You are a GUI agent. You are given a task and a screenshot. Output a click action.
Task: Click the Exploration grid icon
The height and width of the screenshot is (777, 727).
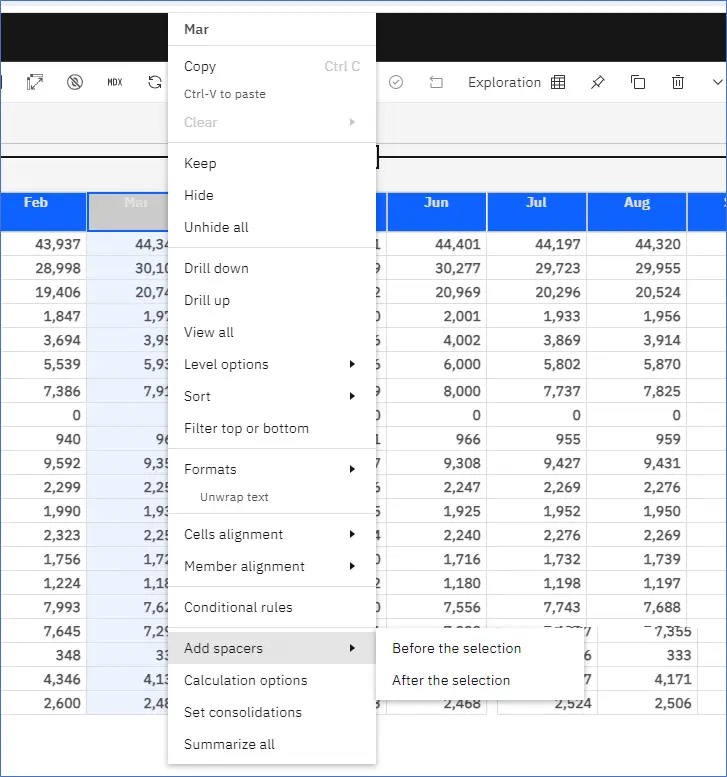click(558, 82)
